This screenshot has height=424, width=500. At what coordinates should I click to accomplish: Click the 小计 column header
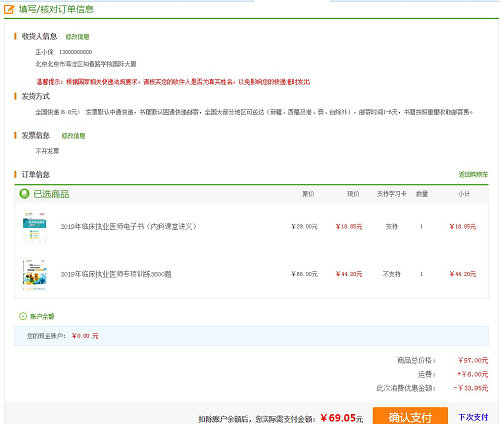(464, 194)
